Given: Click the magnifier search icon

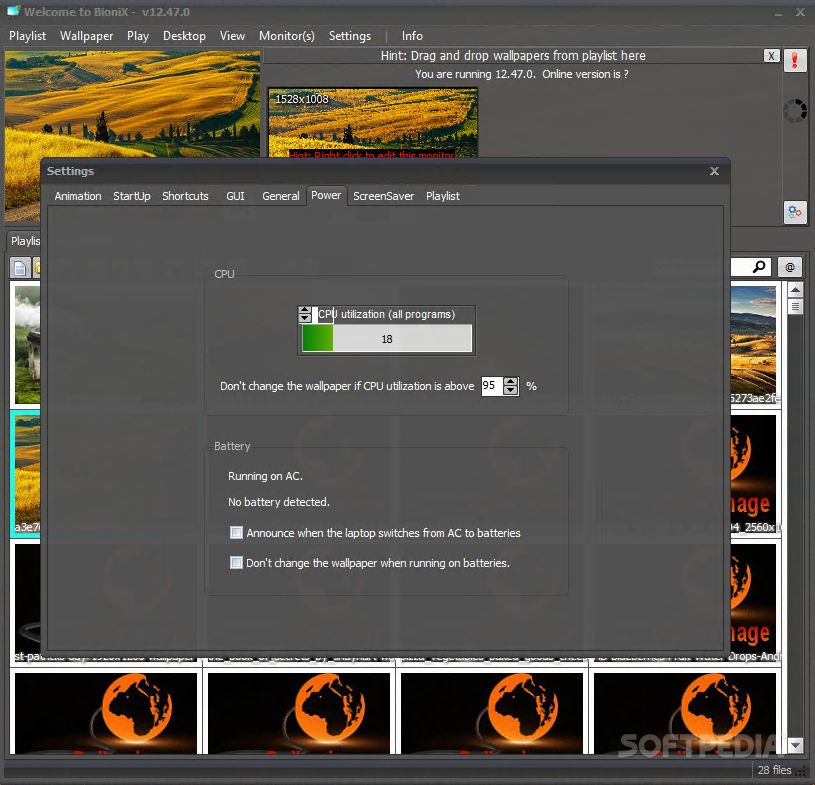Looking at the screenshot, I should 759,267.
